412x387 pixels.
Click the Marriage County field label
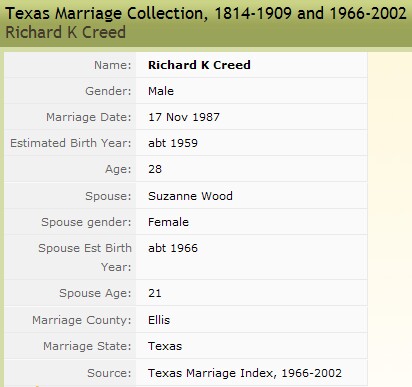point(82,320)
